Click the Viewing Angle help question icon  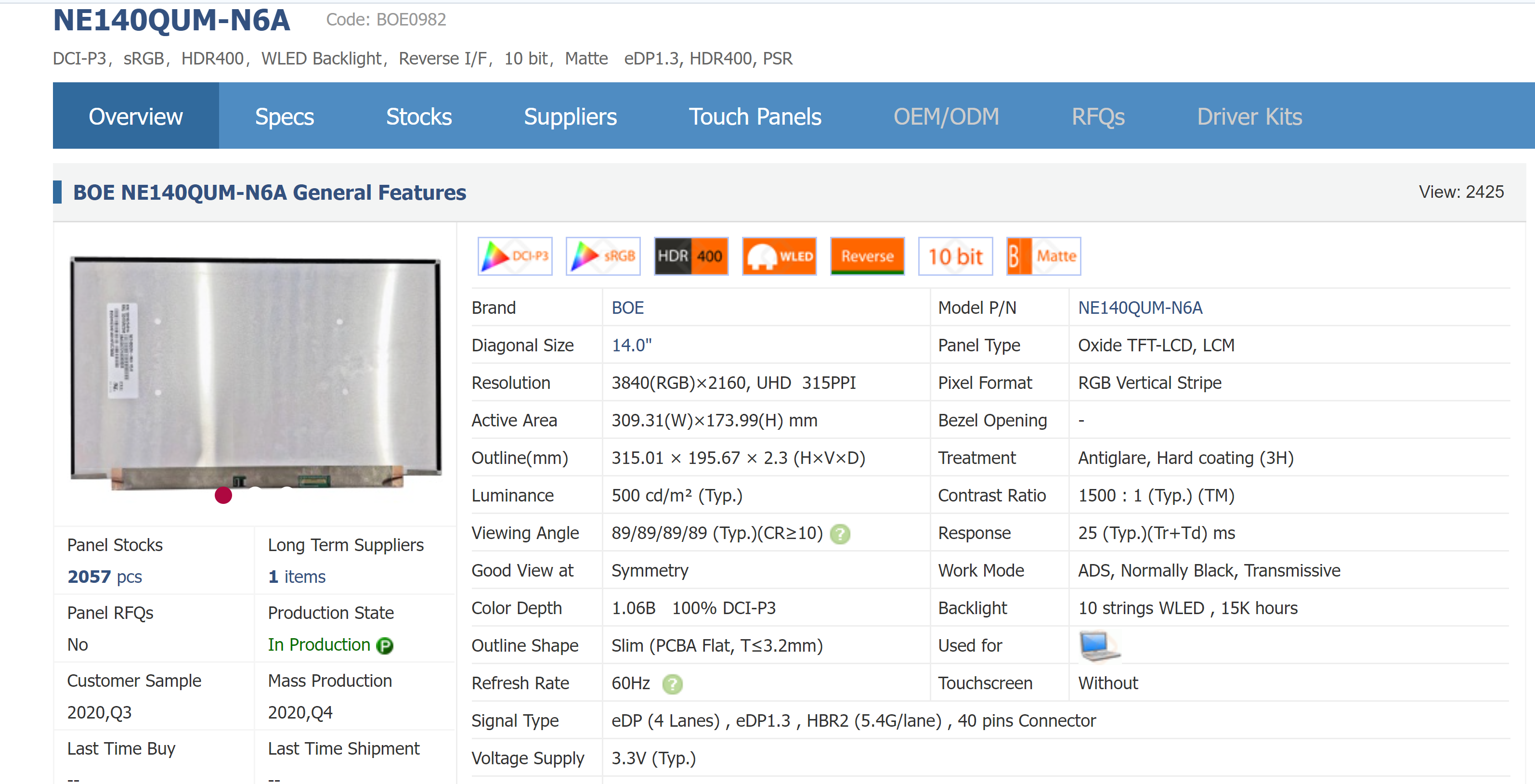[x=840, y=534]
